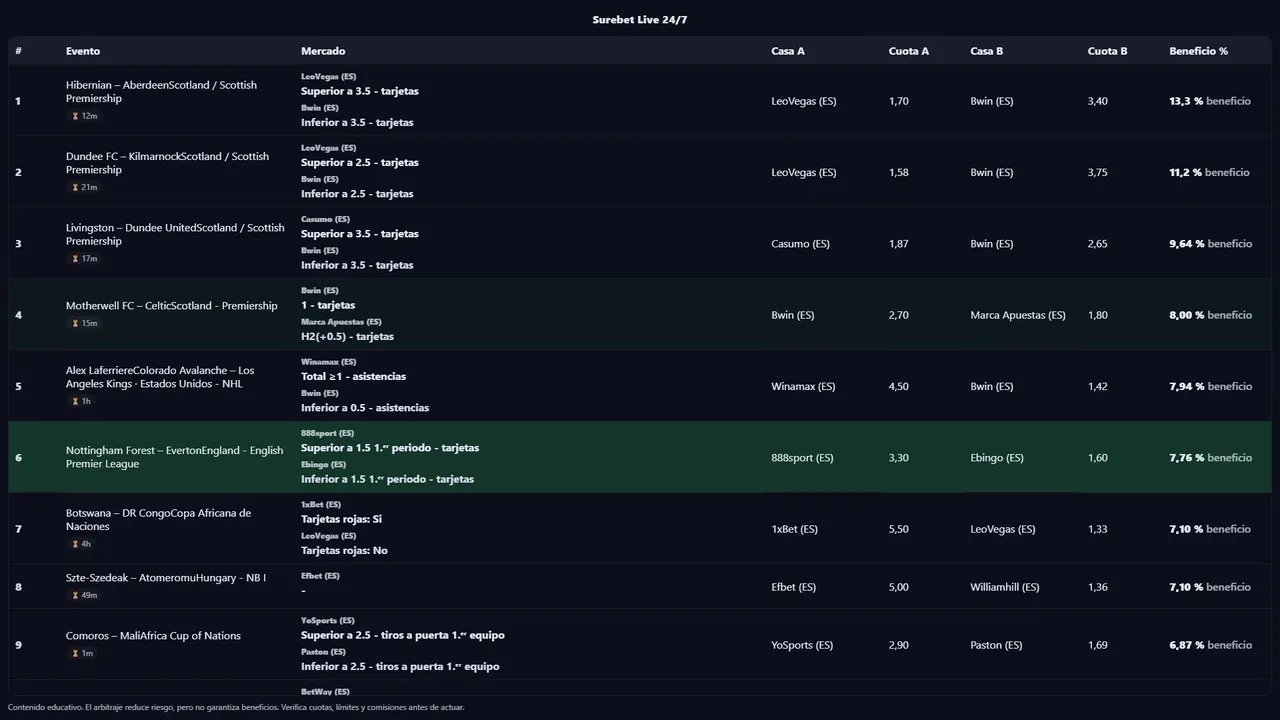Screen dimensions: 1280x720
Task: Click the hourglass icon under Livingston – Dundee United
Action: click(75, 259)
